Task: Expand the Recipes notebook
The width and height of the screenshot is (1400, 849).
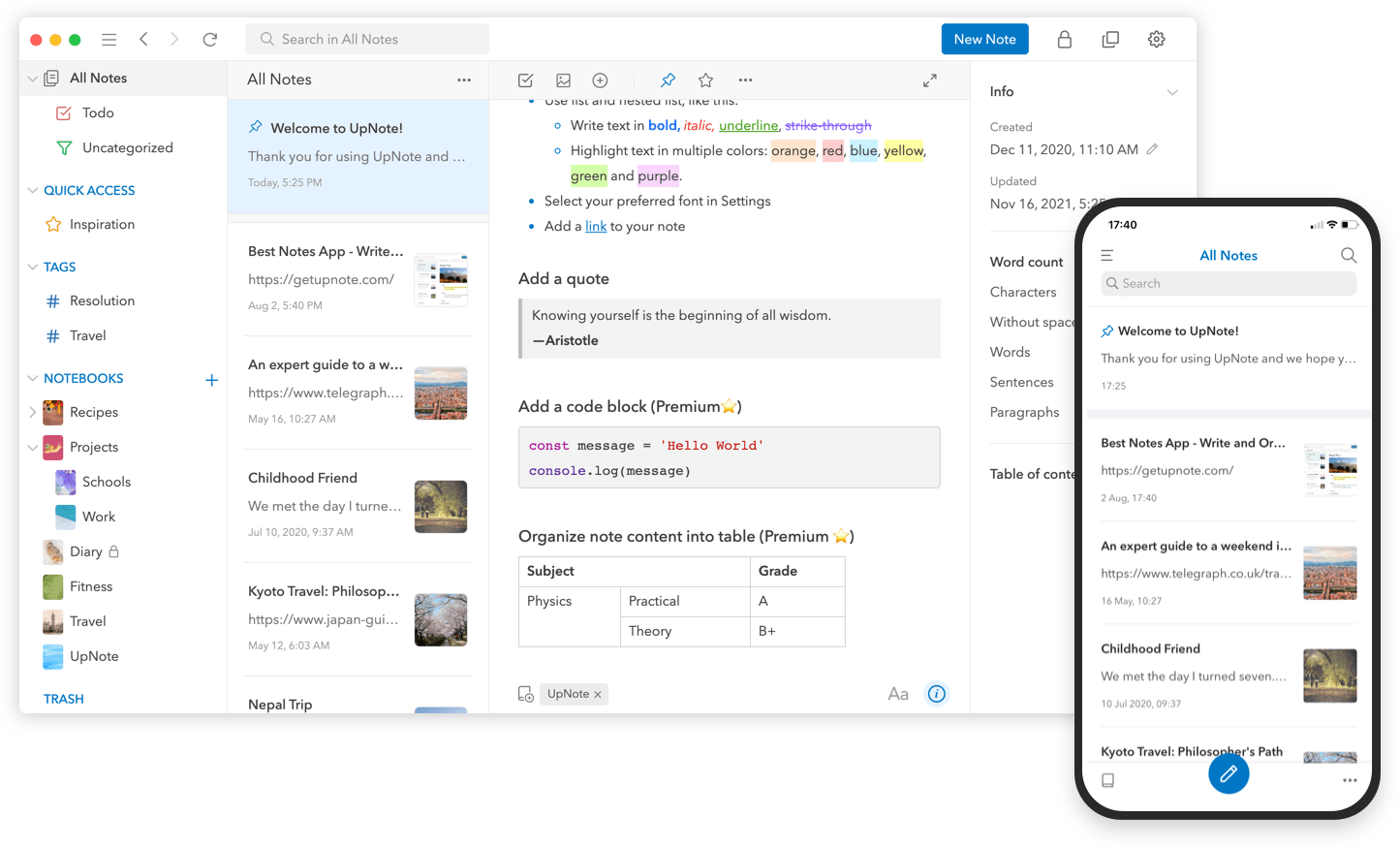Action: pyautogui.click(x=33, y=413)
